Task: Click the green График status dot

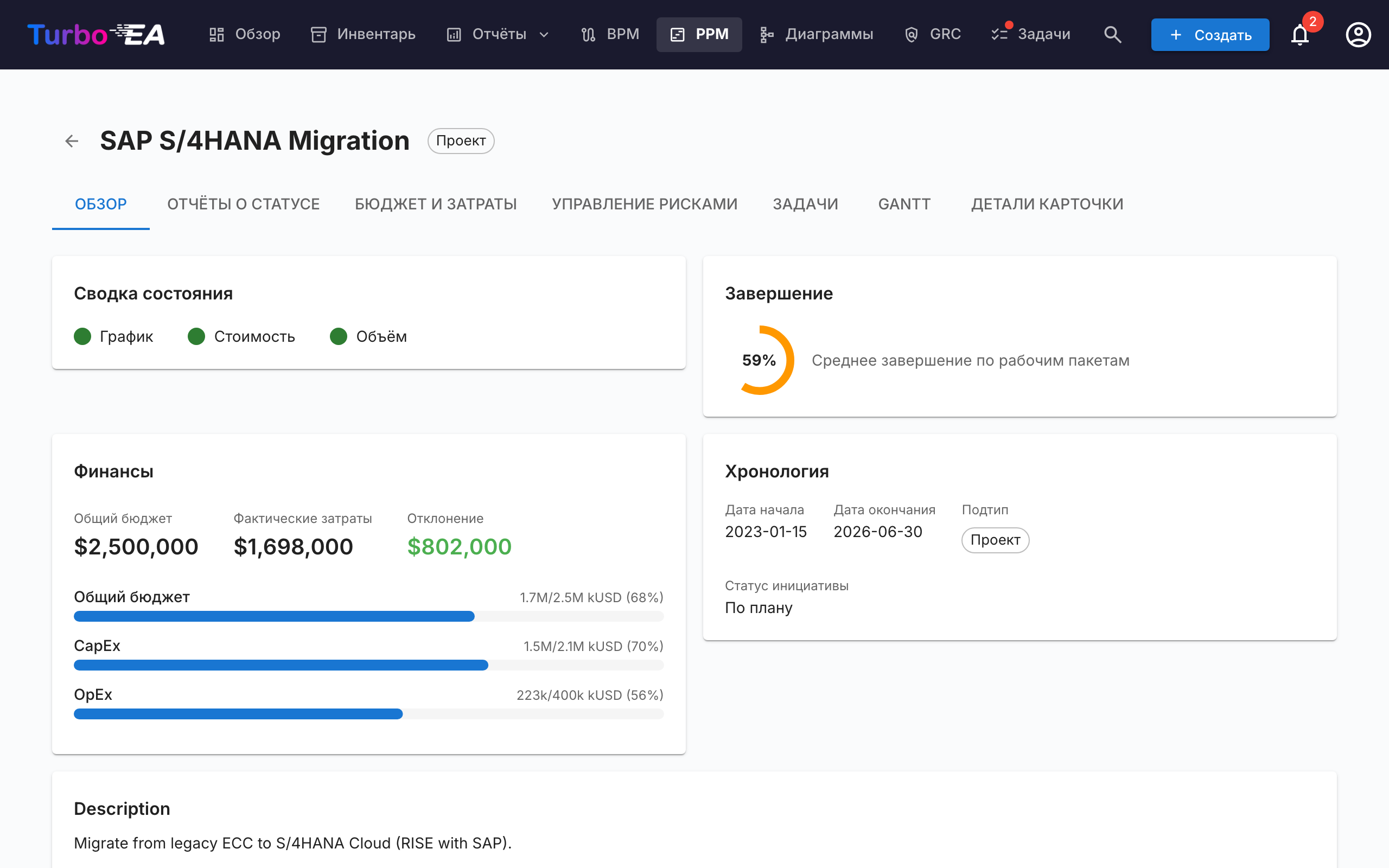Action: pos(82,336)
